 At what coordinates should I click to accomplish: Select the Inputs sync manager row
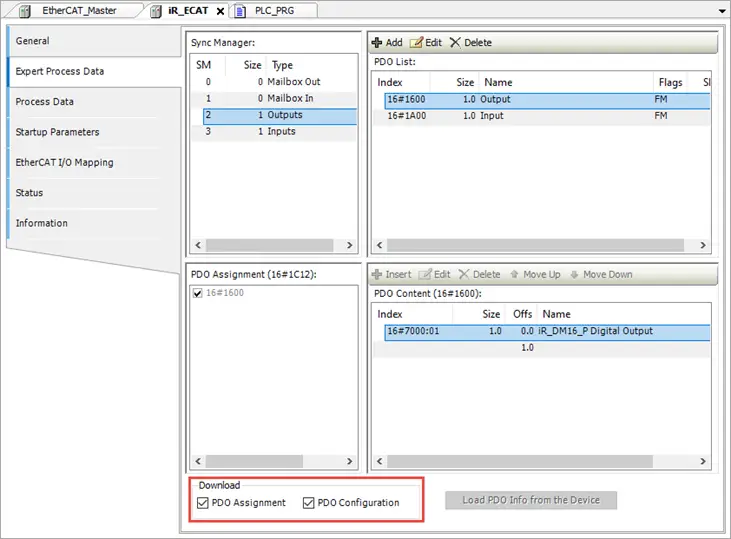(274, 131)
